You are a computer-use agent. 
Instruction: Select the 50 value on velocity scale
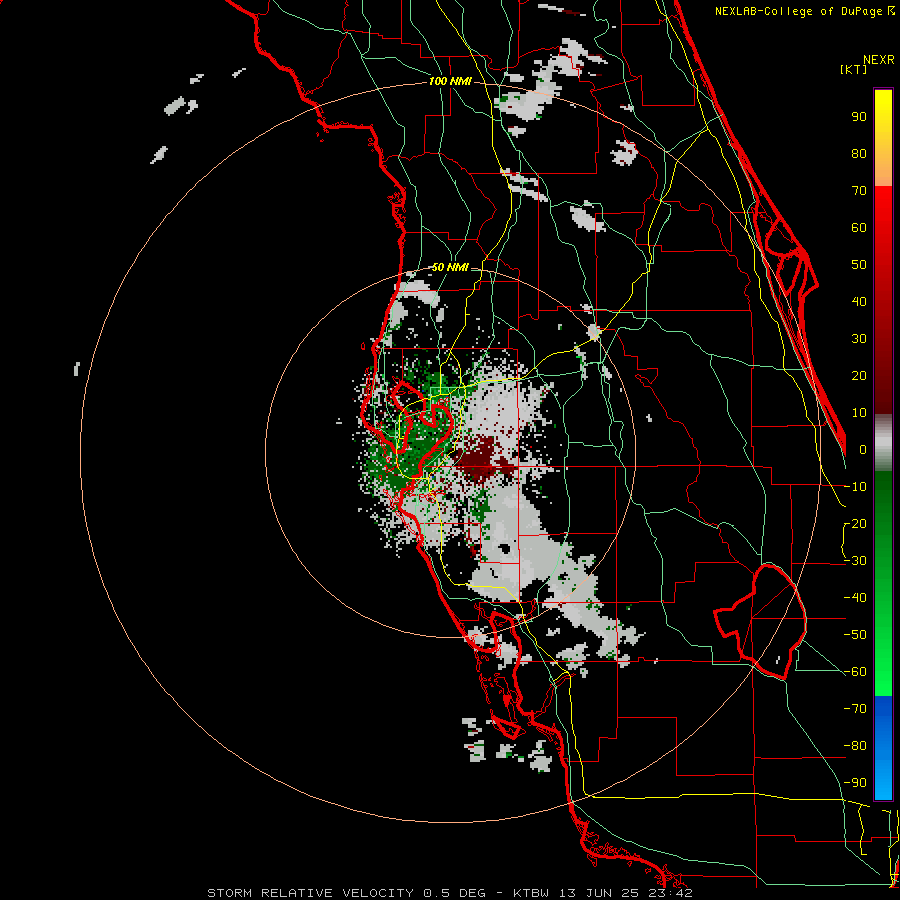[859, 265]
